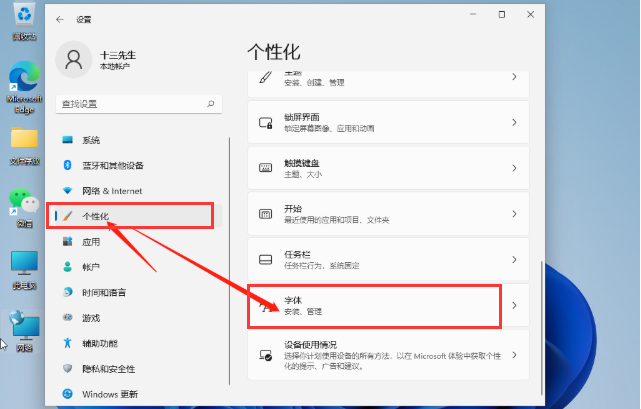Click the Wi-Fi icon for 网络 & Internet
641x409 pixels.
click(68, 190)
